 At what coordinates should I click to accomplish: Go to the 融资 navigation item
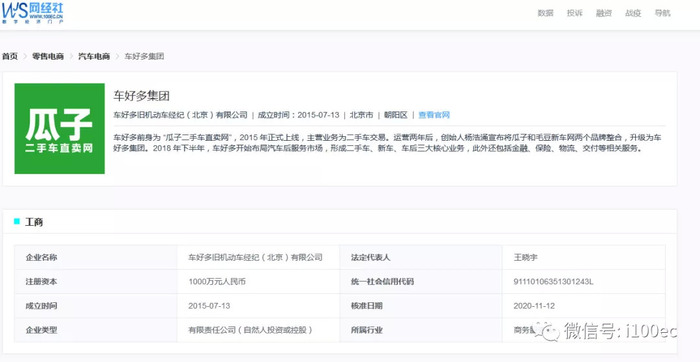tap(604, 13)
